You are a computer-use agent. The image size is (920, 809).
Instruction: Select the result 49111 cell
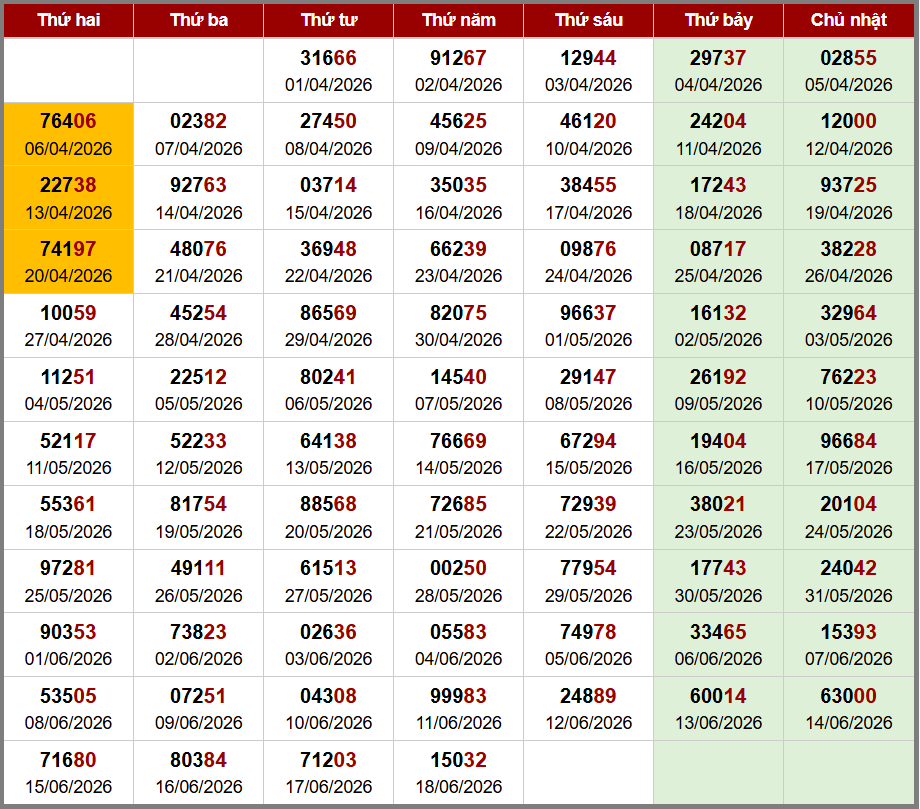[x=199, y=581]
